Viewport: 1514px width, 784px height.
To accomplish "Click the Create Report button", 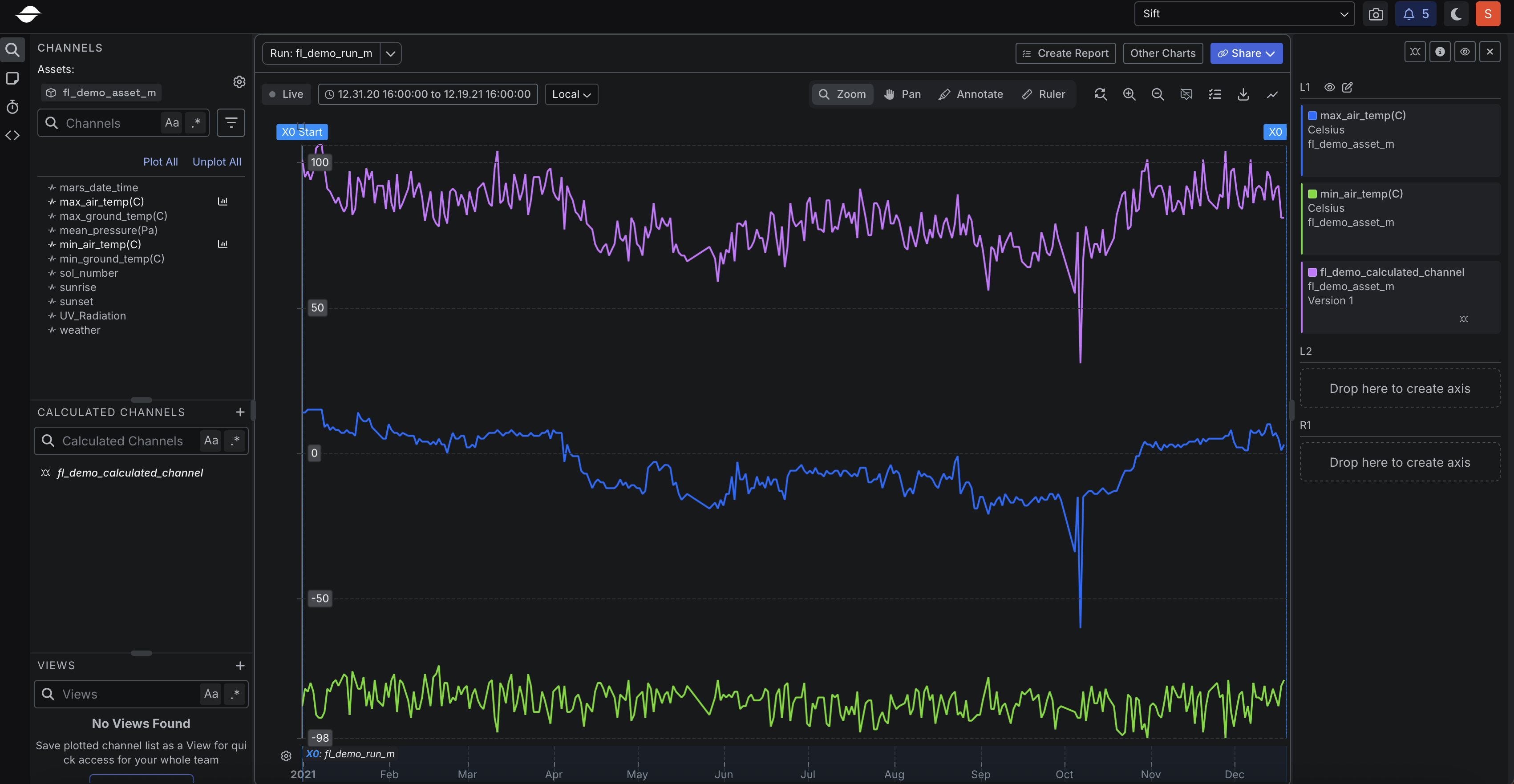I will pos(1065,53).
